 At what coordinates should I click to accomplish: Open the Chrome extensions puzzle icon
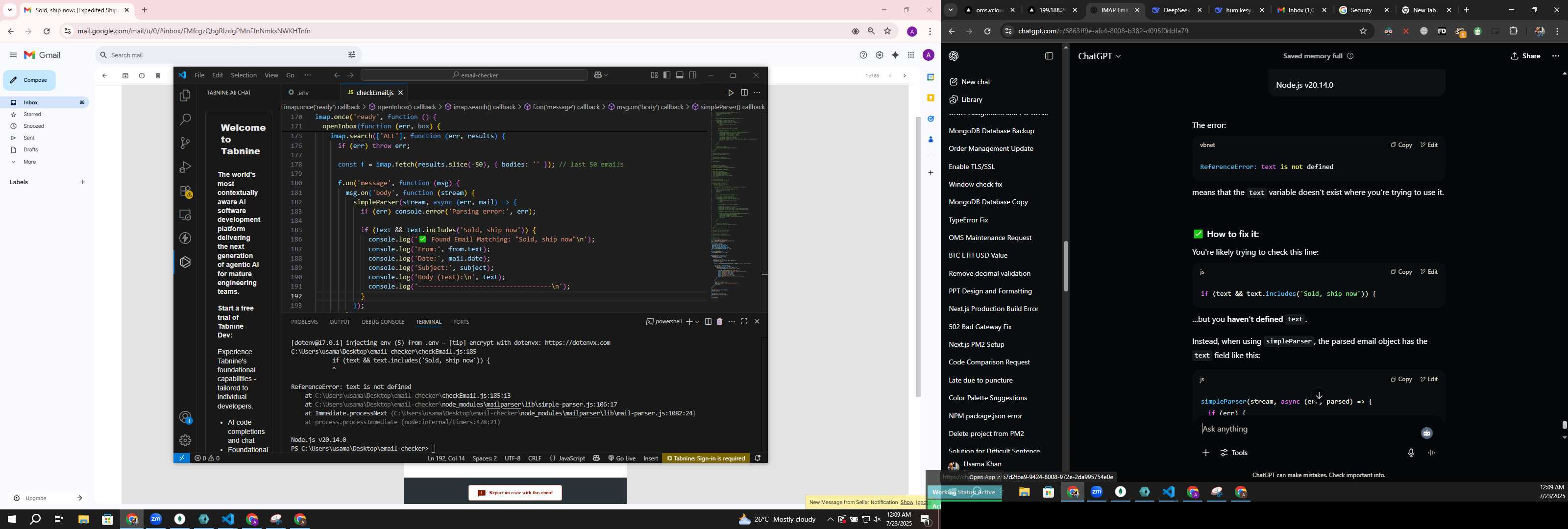pos(1513,31)
